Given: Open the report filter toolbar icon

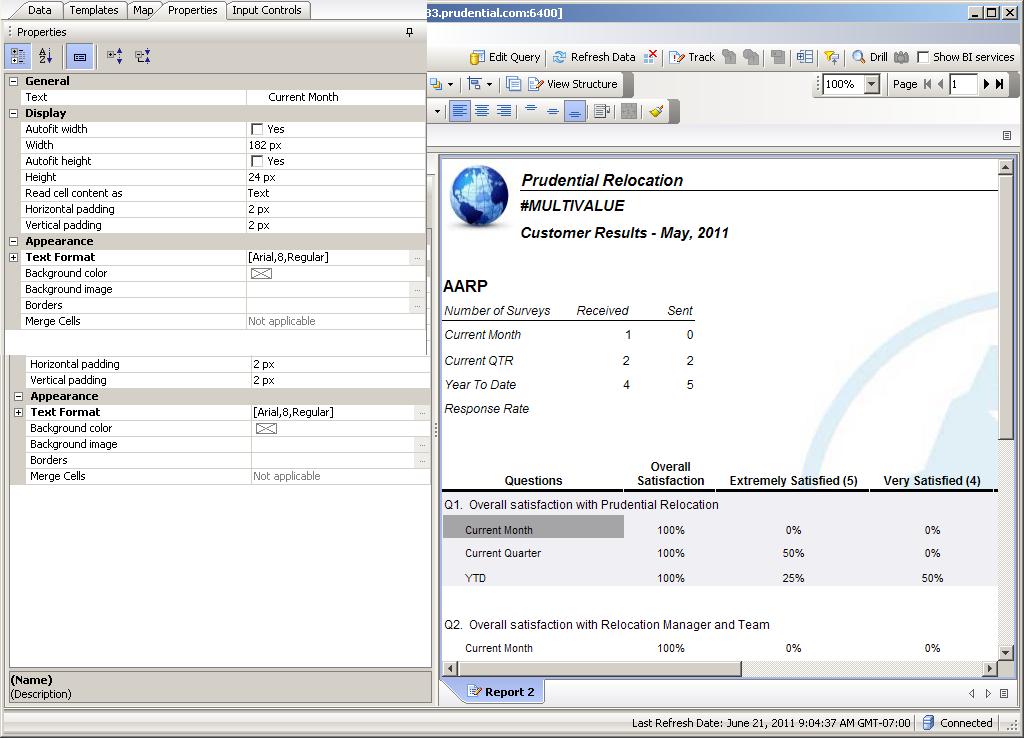Looking at the screenshot, I should pyautogui.click(x=831, y=57).
